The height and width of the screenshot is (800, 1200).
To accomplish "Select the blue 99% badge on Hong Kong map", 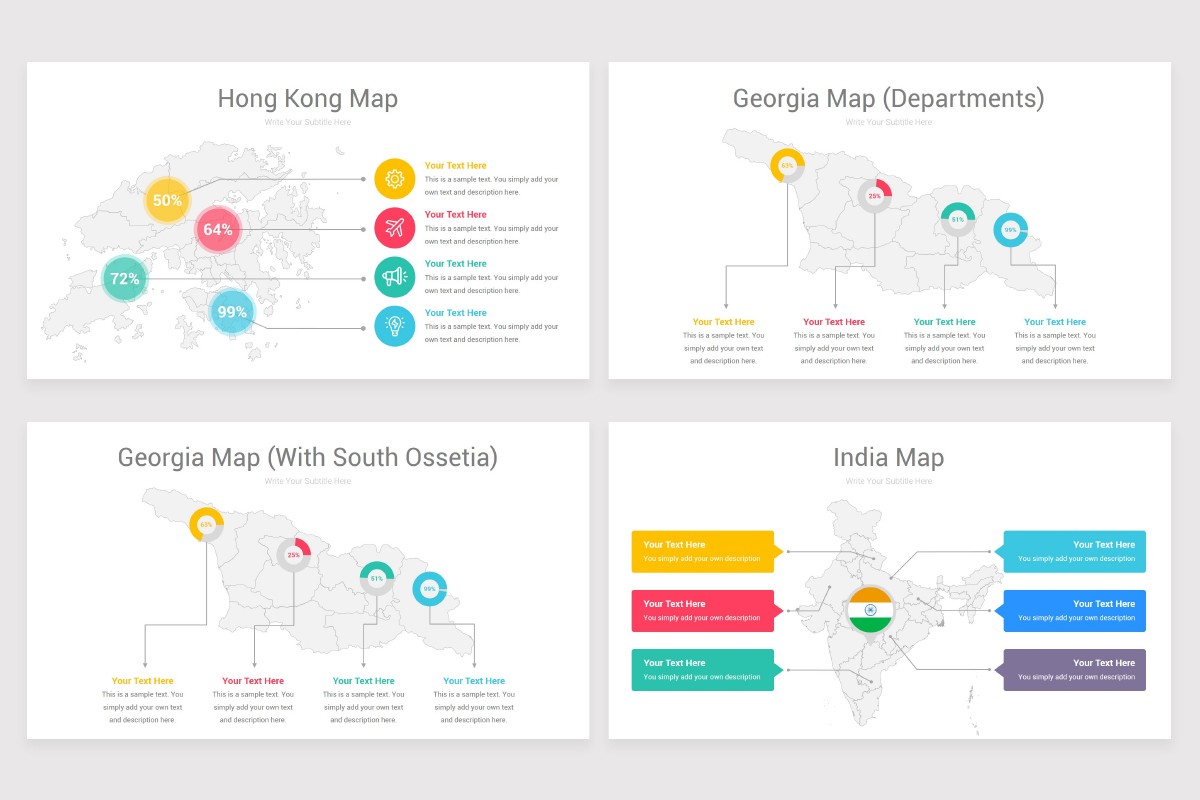I will (230, 312).
